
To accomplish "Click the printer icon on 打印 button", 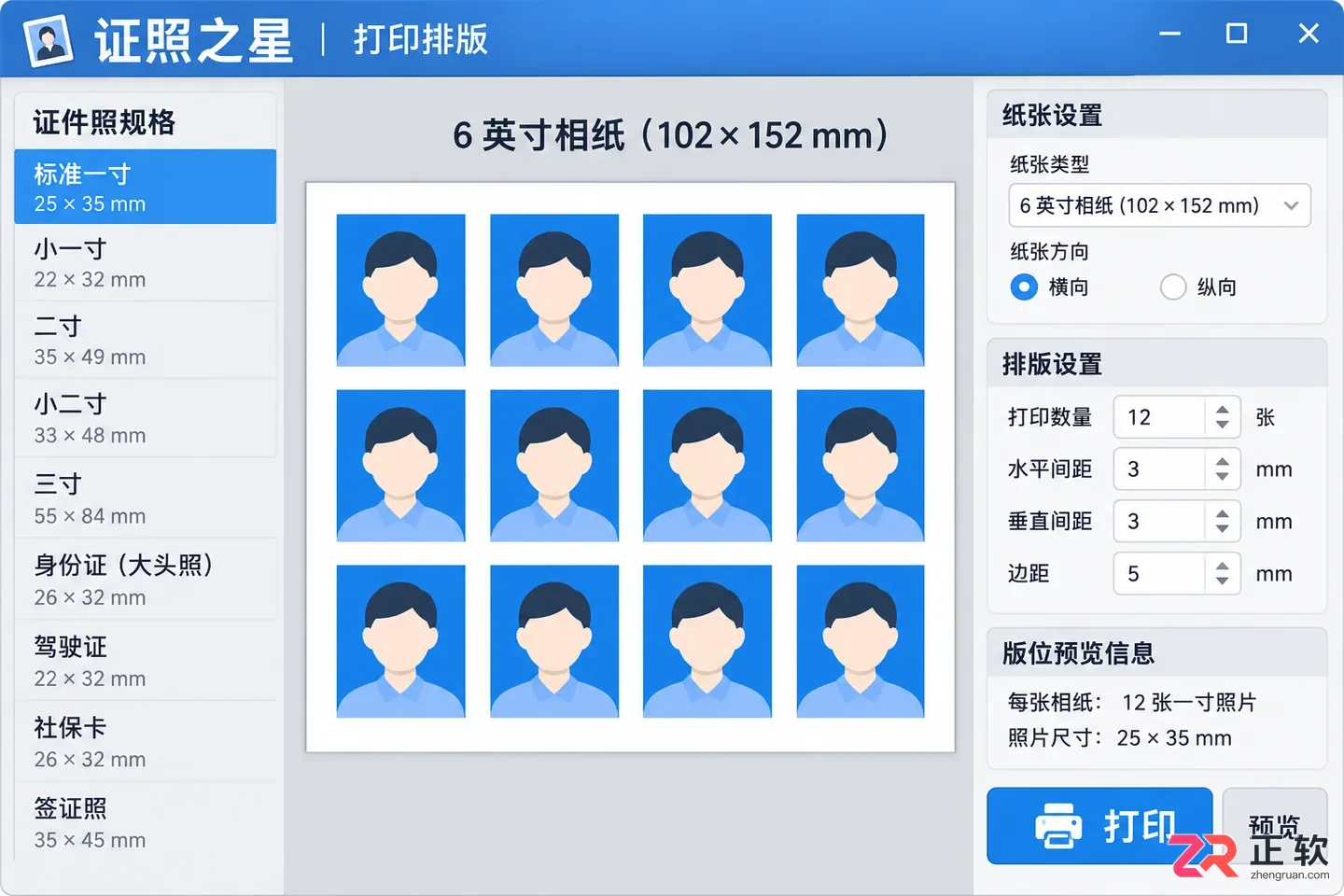I will tap(1058, 826).
